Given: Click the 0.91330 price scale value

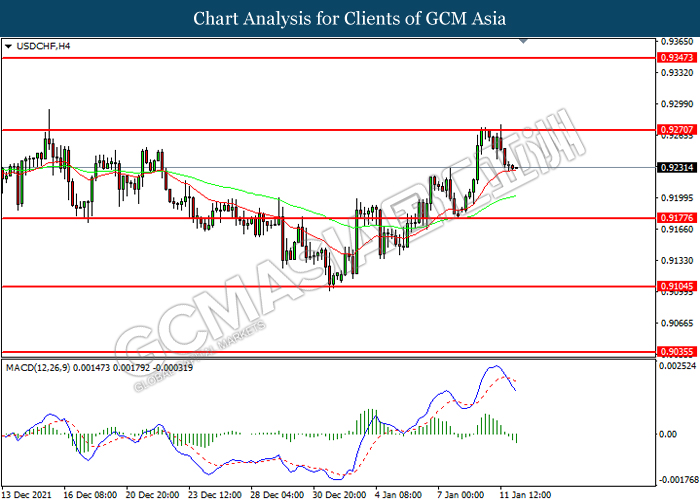Looking at the screenshot, I should 677,261.
